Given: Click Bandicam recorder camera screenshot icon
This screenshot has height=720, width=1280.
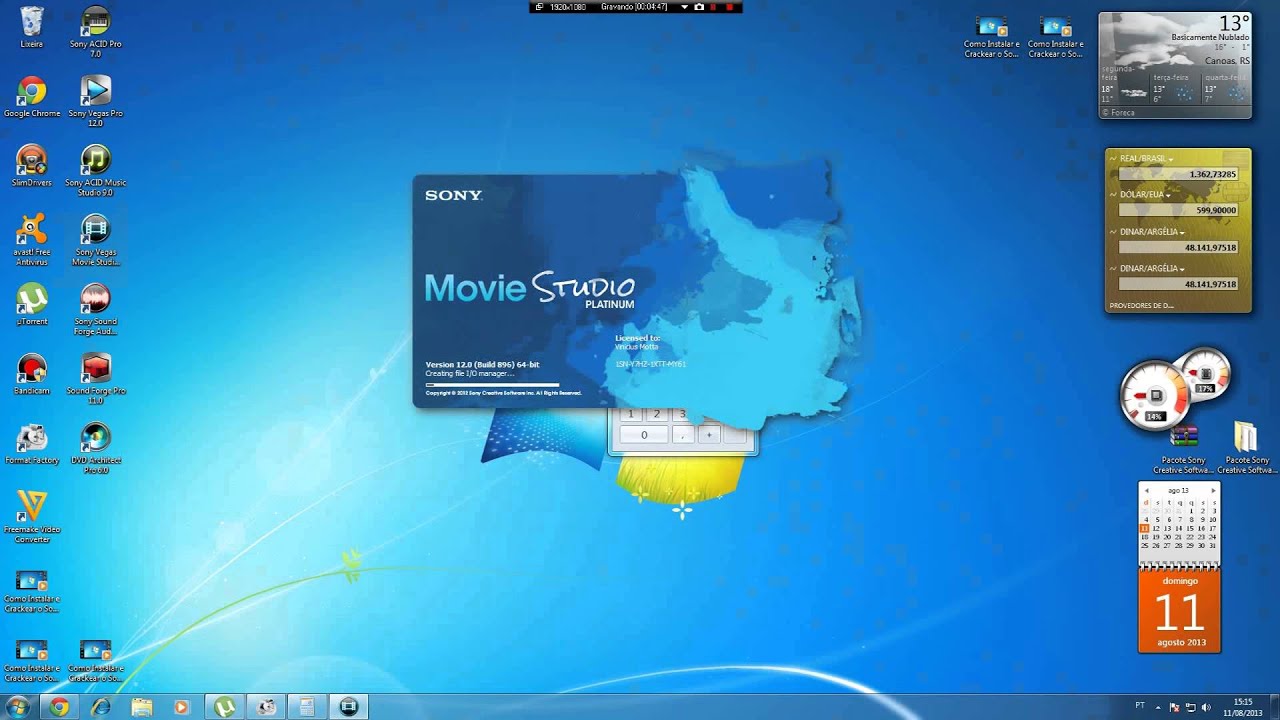Looking at the screenshot, I should [699, 7].
